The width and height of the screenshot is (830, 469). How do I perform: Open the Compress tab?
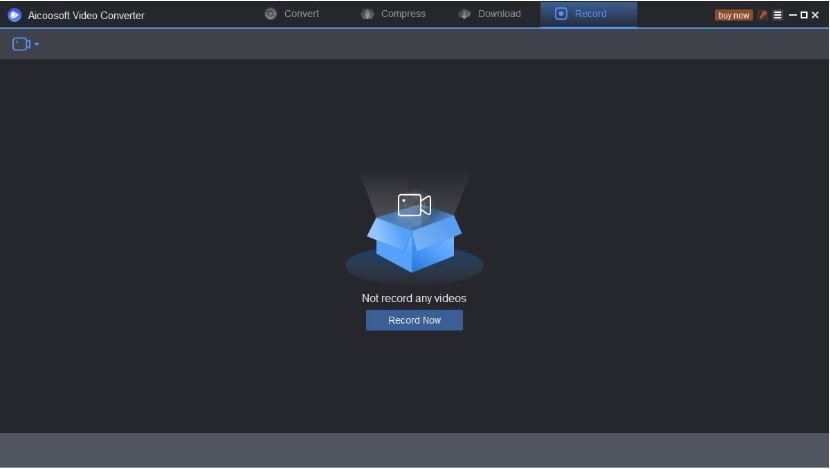(x=403, y=14)
